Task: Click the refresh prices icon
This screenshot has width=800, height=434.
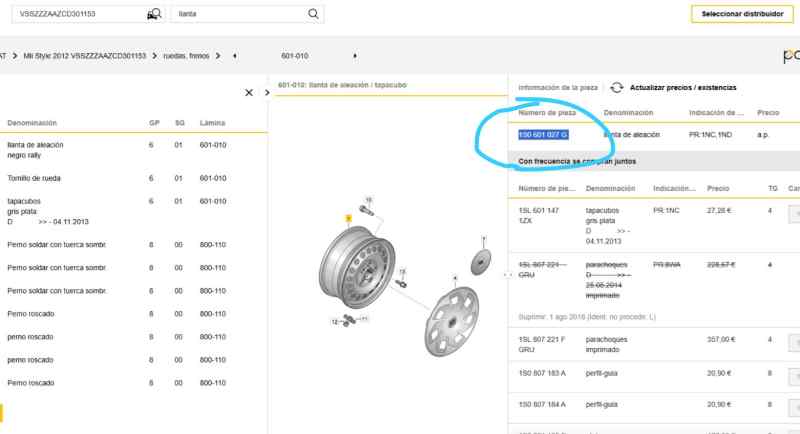Action: coord(617,88)
